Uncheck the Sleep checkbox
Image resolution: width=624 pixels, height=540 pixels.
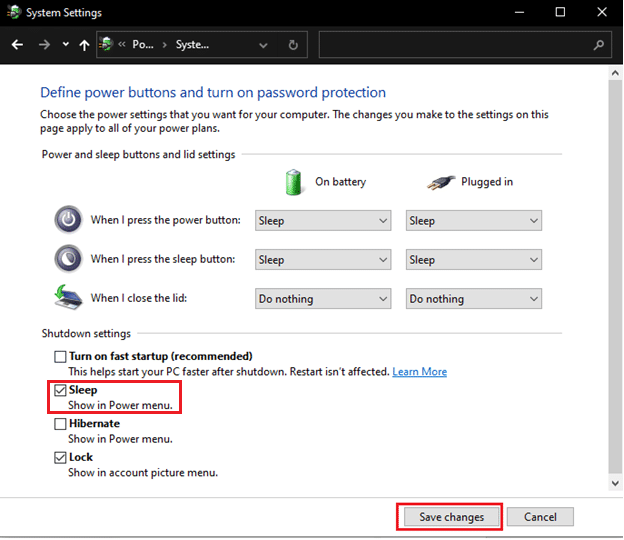pyautogui.click(x=61, y=390)
